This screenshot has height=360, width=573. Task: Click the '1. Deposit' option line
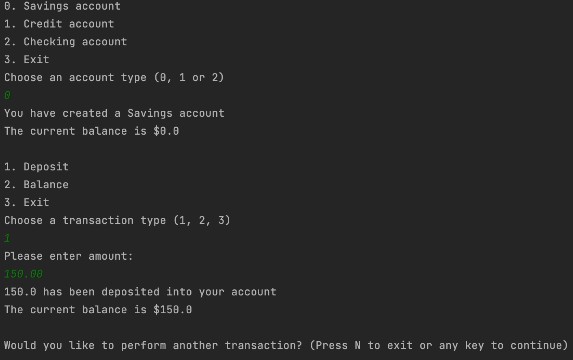(x=36, y=167)
